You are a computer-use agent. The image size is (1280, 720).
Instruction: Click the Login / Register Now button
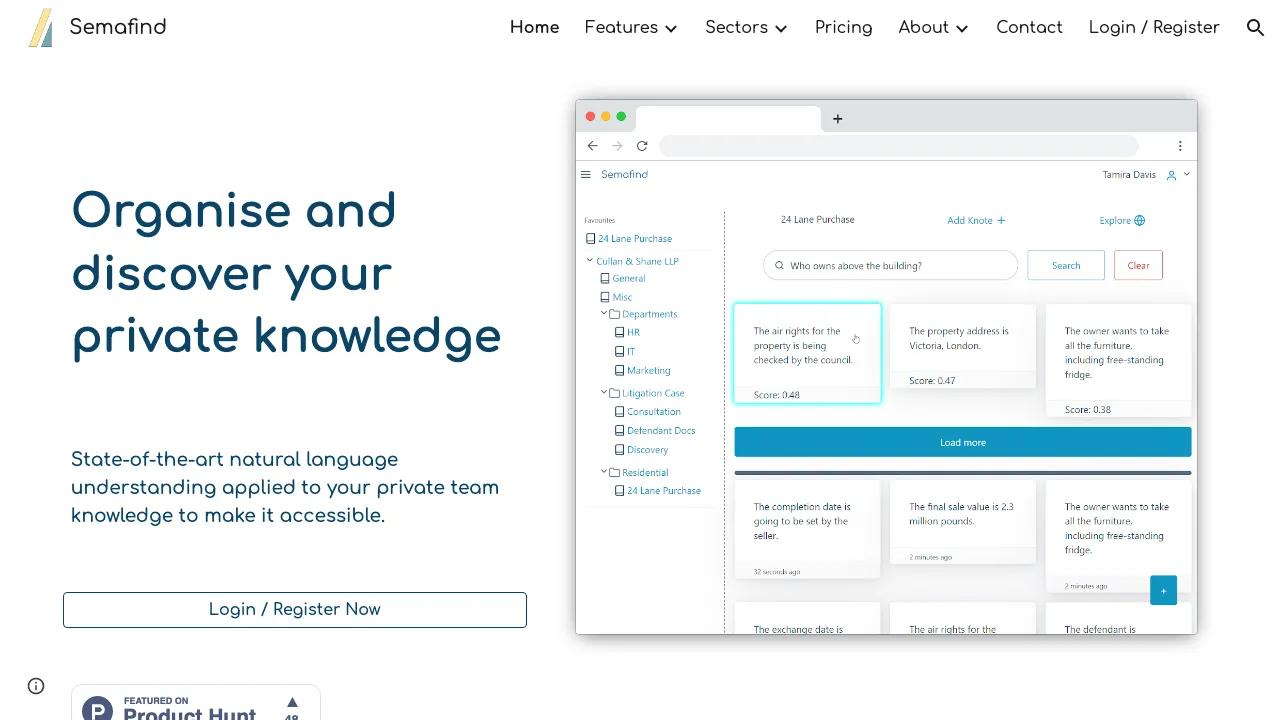(x=295, y=610)
